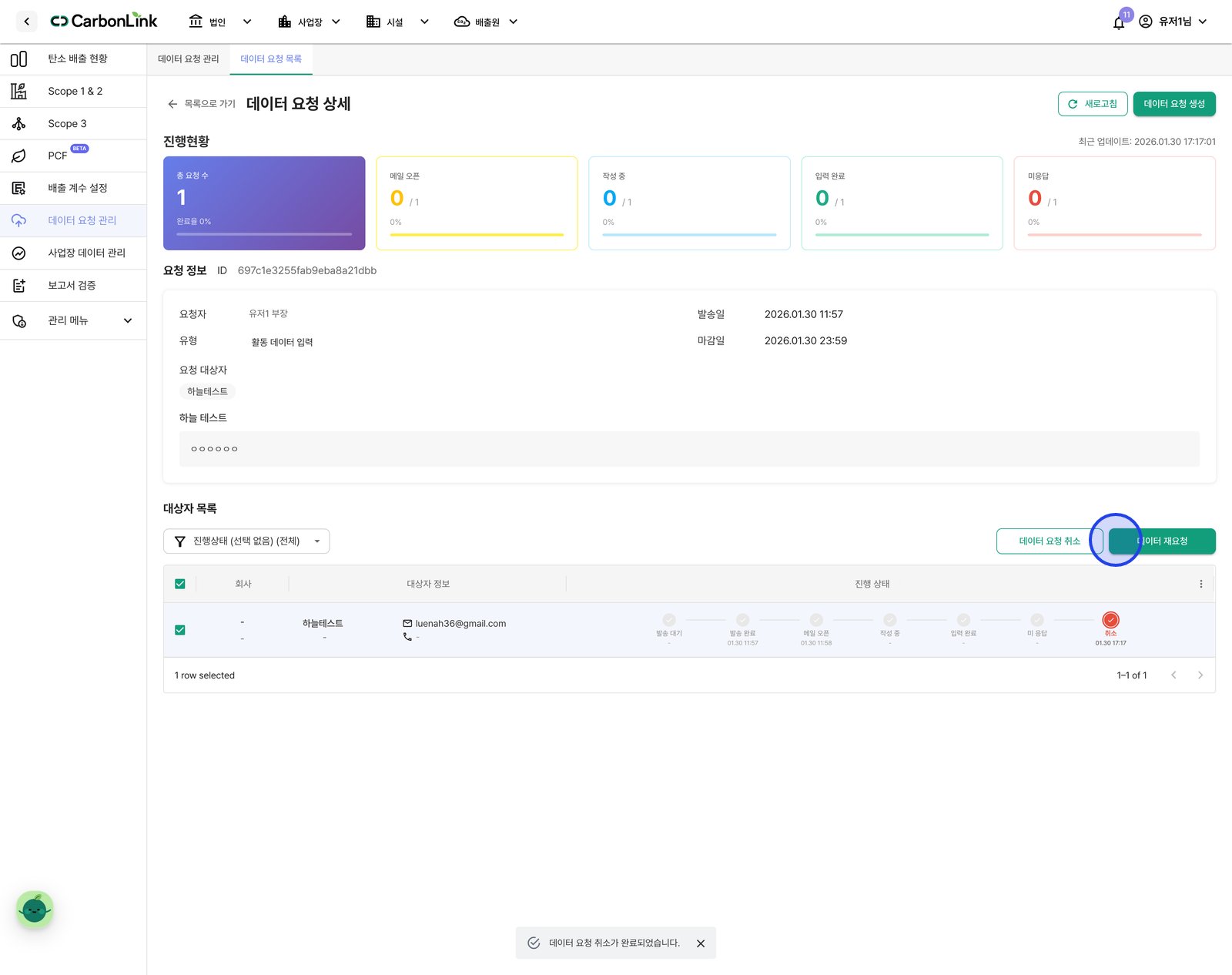Toggle the select-all header checkbox
Image resolution: width=1232 pixels, height=975 pixels.
point(180,584)
